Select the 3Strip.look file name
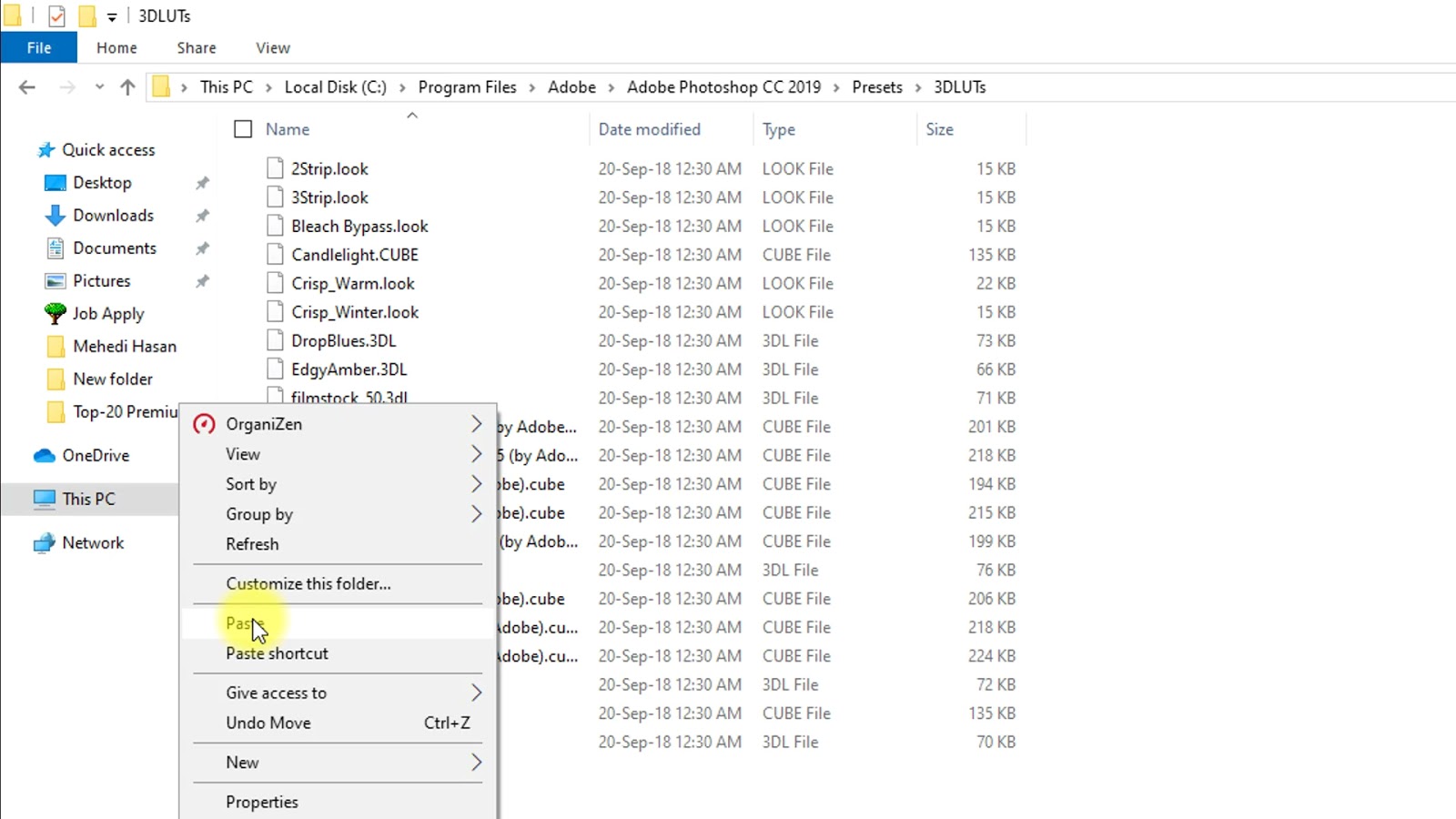This screenshot has height=819, width=1456. pyautogui.click(x=329, y=197)
